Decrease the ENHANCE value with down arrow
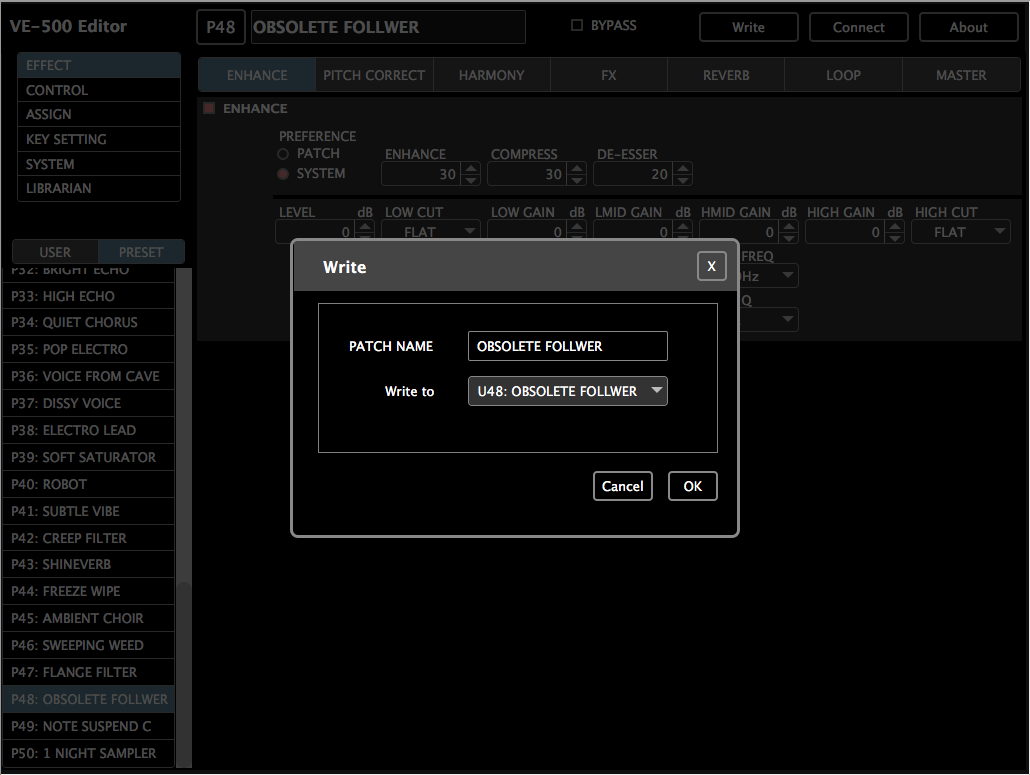This screenshot has width=1030, height=775. [x=470, y=179]
